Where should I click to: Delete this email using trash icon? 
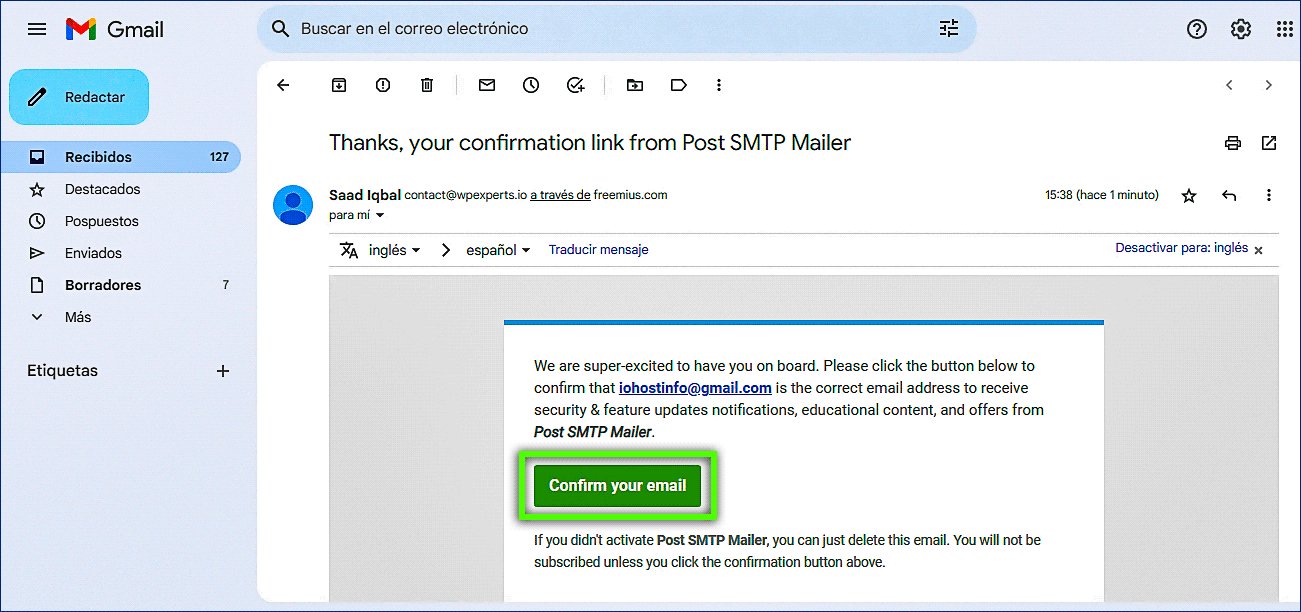click(x=427, y=85)
